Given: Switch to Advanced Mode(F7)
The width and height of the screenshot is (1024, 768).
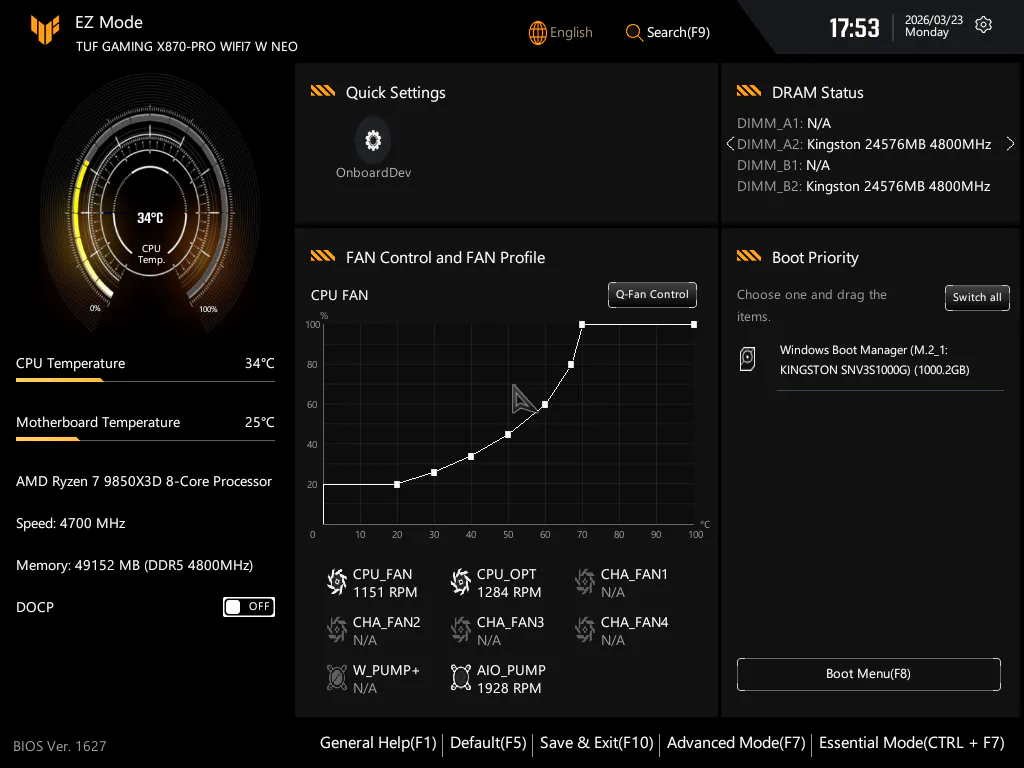Looking at the screenshot, I should click(x=736, y=743).
